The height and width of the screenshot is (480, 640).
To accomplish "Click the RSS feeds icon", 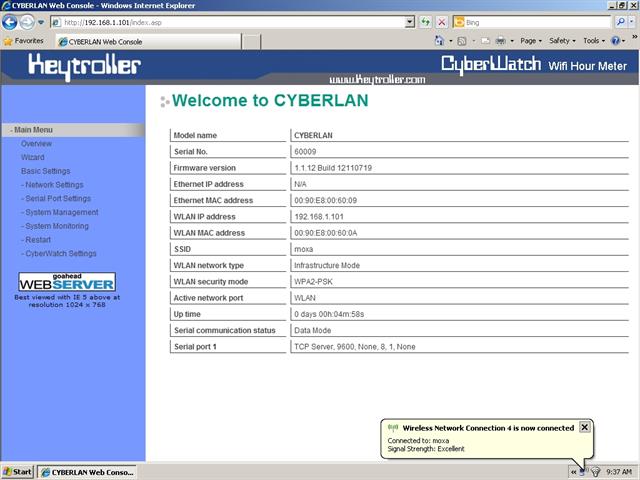I will click(x=463, y=41).
